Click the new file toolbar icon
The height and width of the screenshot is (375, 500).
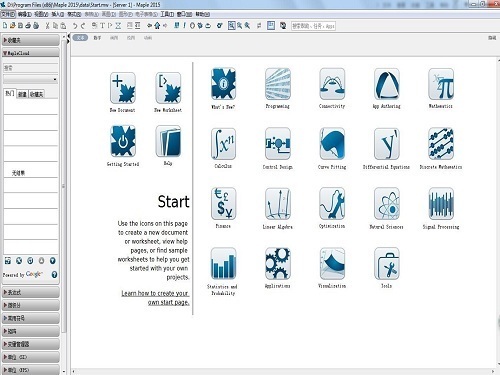(5, 25)
